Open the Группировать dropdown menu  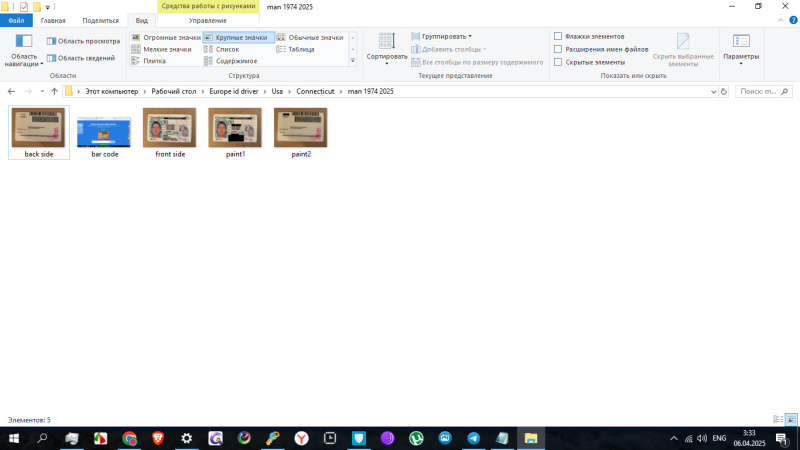pyautogui.click(x=441, y=36)
